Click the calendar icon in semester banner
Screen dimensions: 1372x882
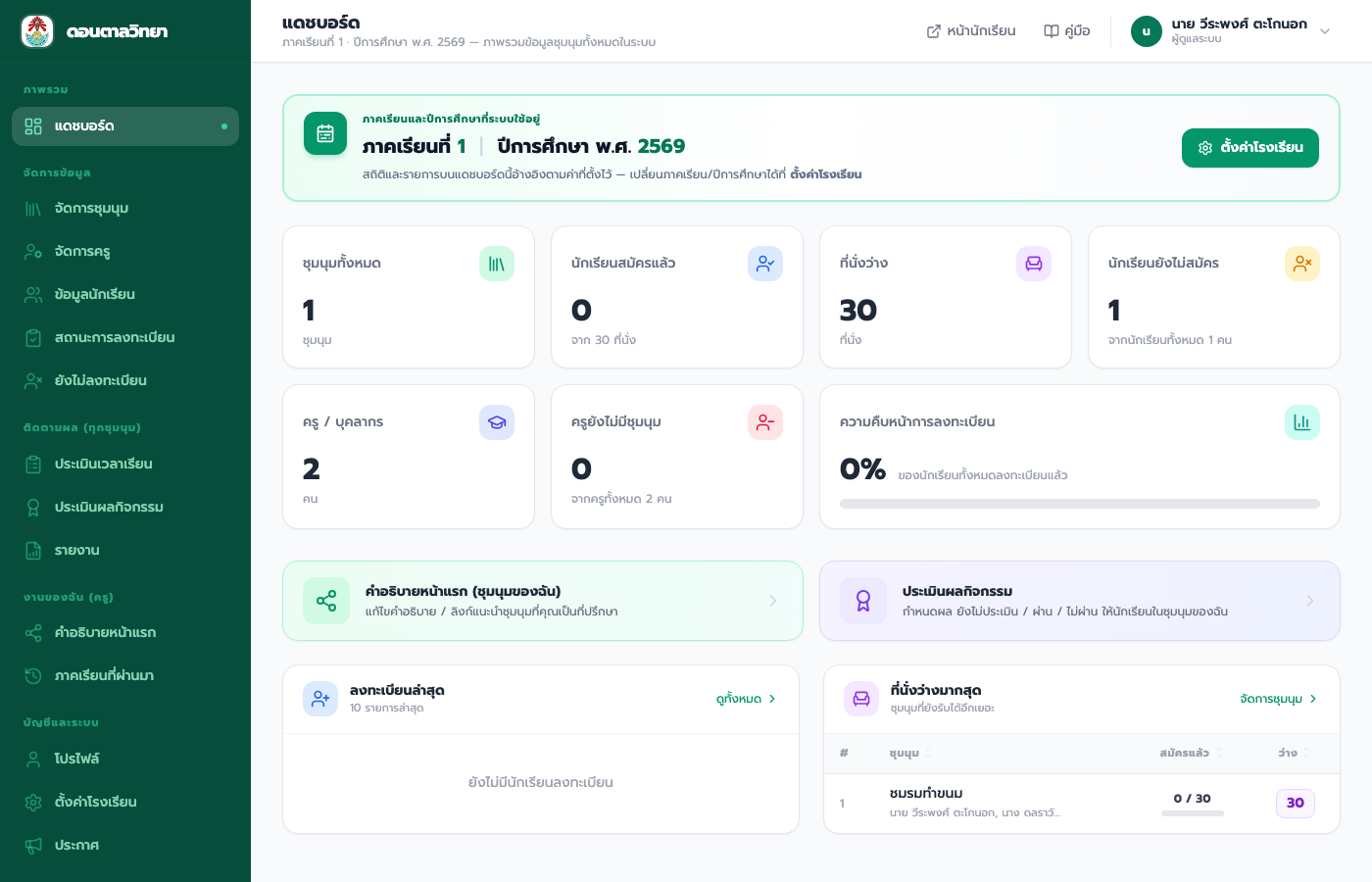pos(325,133)
